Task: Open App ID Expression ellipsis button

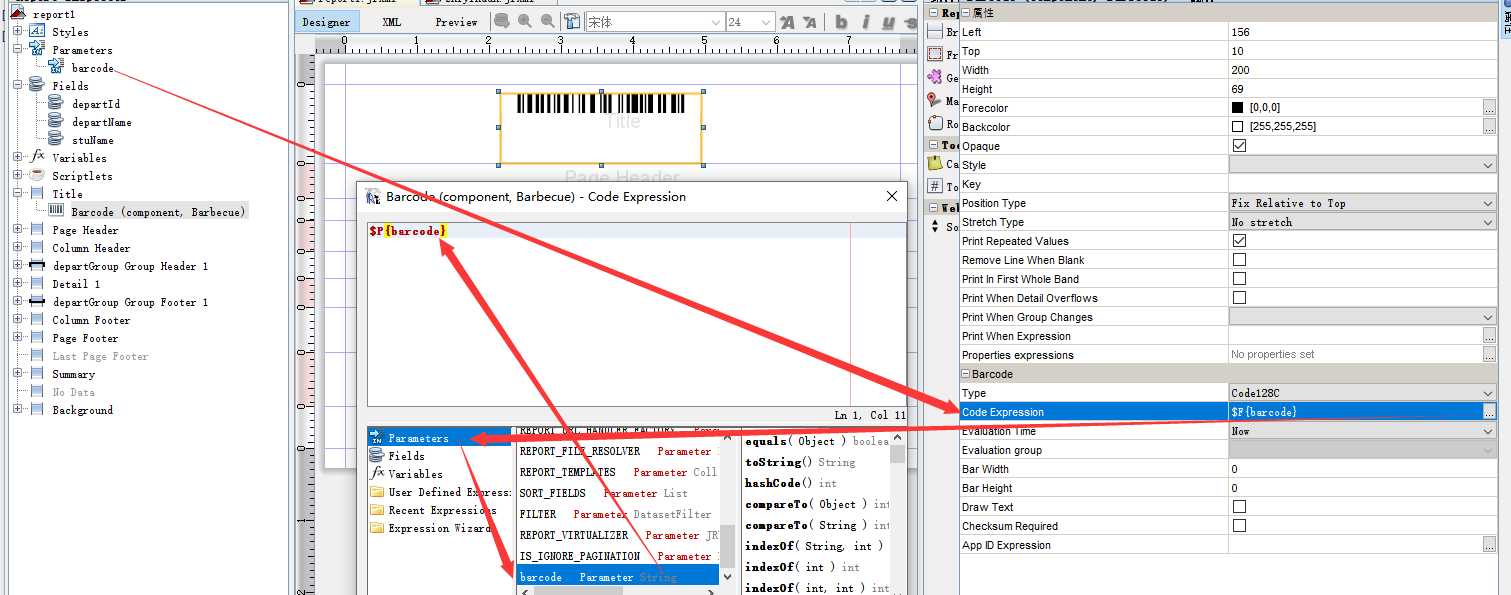Action: tap(1489, 545)
